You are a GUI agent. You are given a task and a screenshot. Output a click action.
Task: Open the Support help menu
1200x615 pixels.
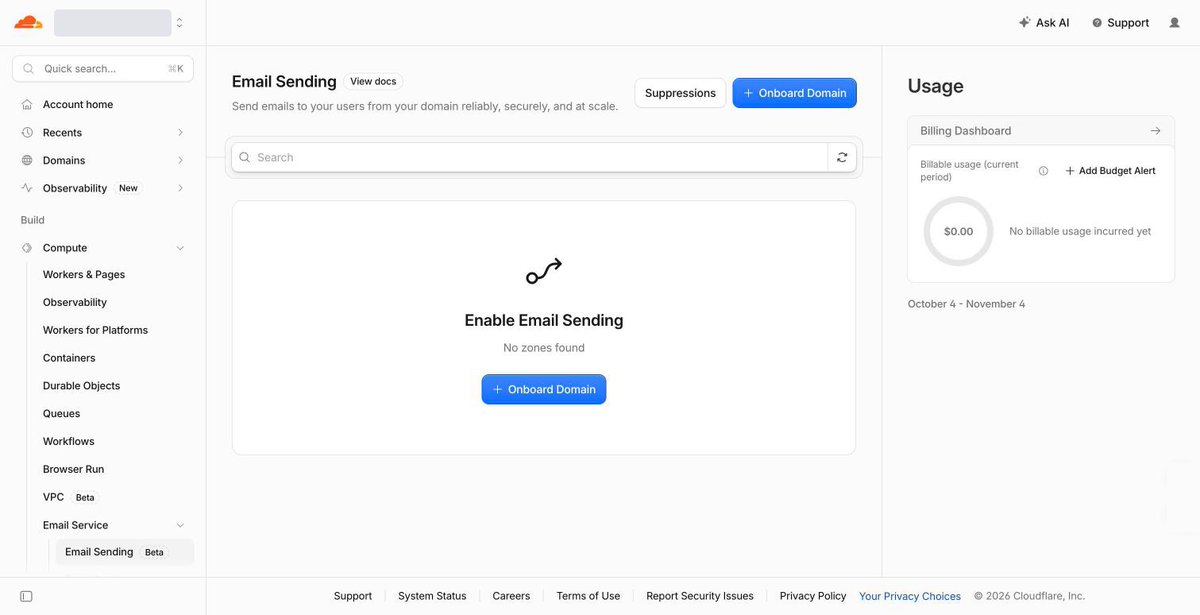tap(1120, 22)
